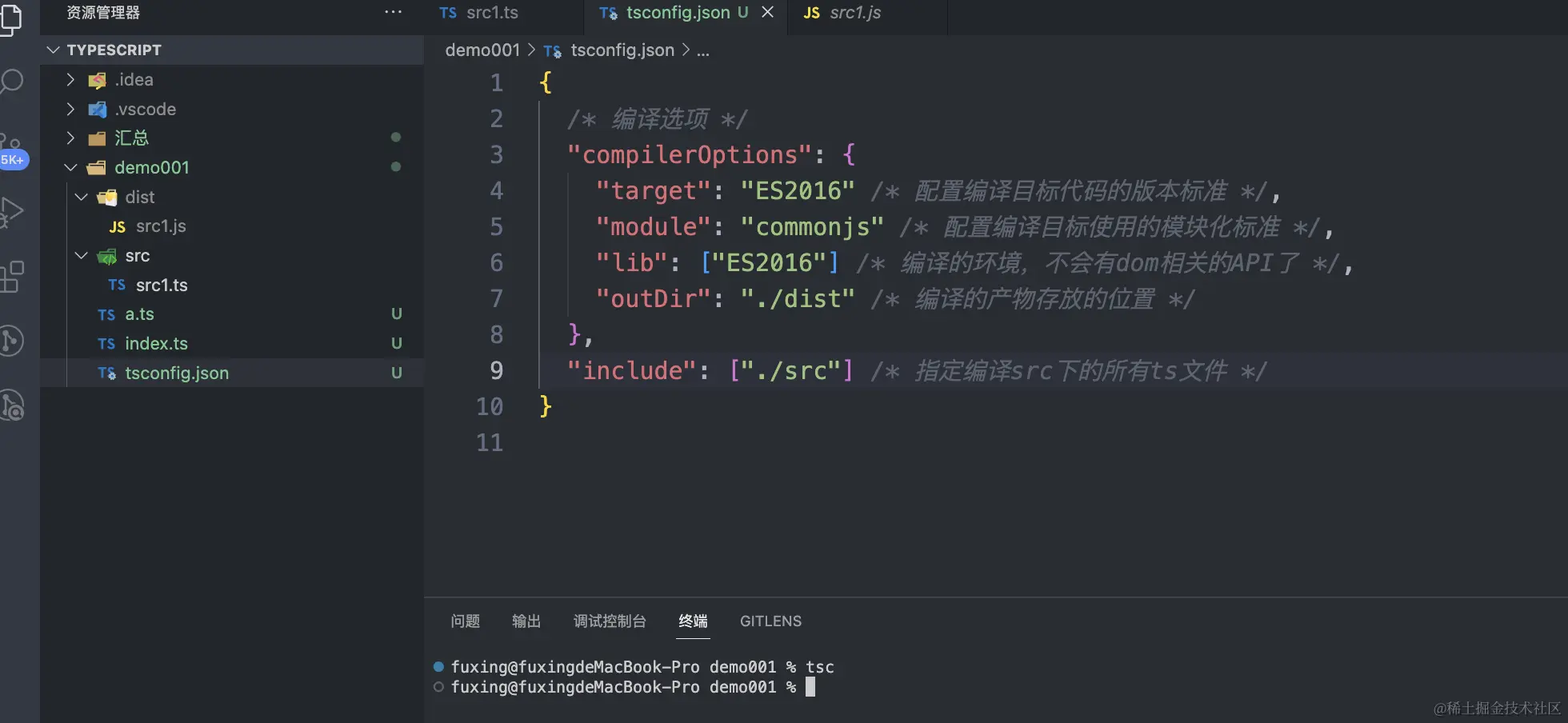Click the U git status badge for a.ts
Image resolution: width=1568 pixels, height=723 pixels.
click(396, 314)
